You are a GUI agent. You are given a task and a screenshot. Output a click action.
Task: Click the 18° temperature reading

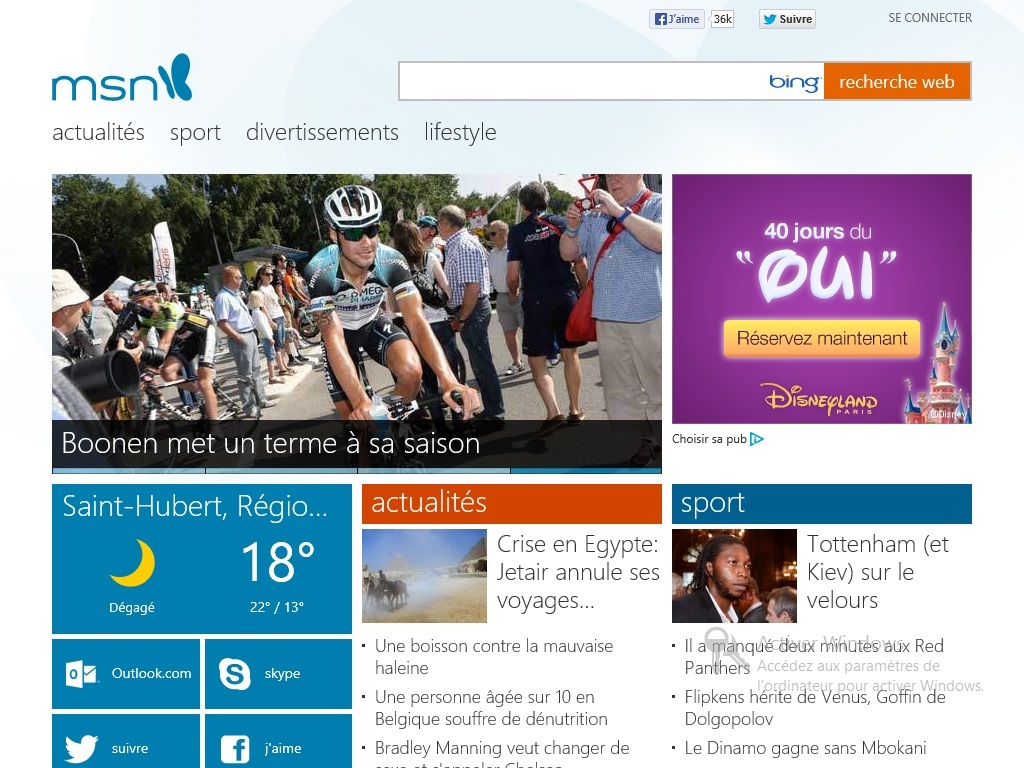pyautogui.click(x=278, y=562)
